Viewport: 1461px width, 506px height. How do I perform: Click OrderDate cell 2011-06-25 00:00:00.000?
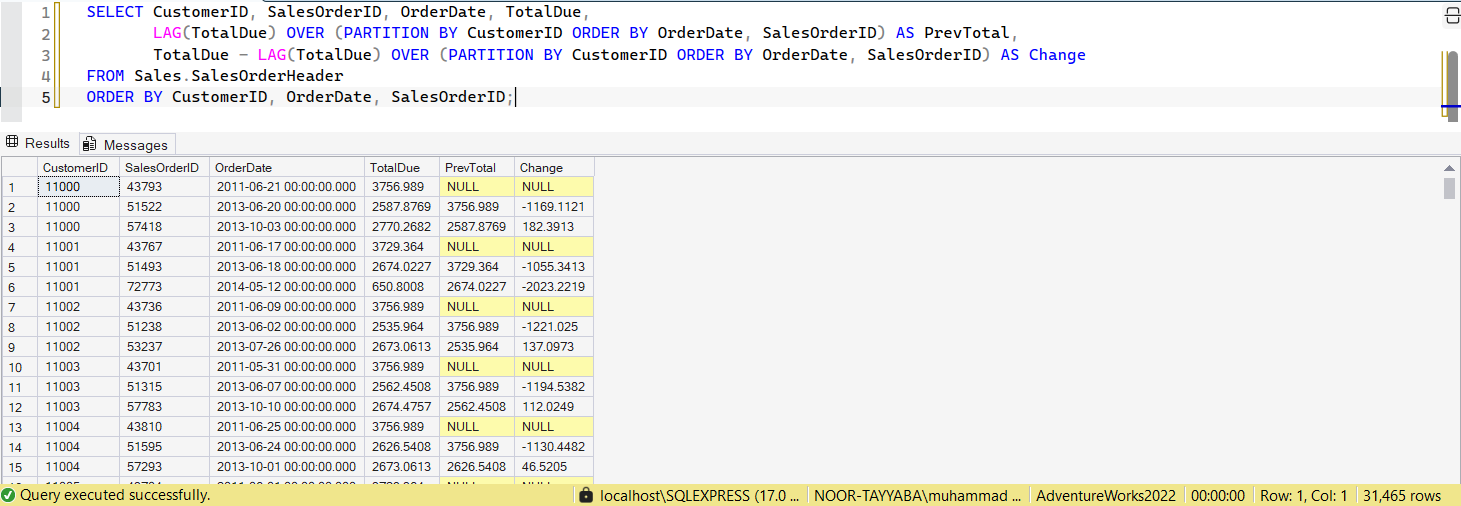[287, 427]
